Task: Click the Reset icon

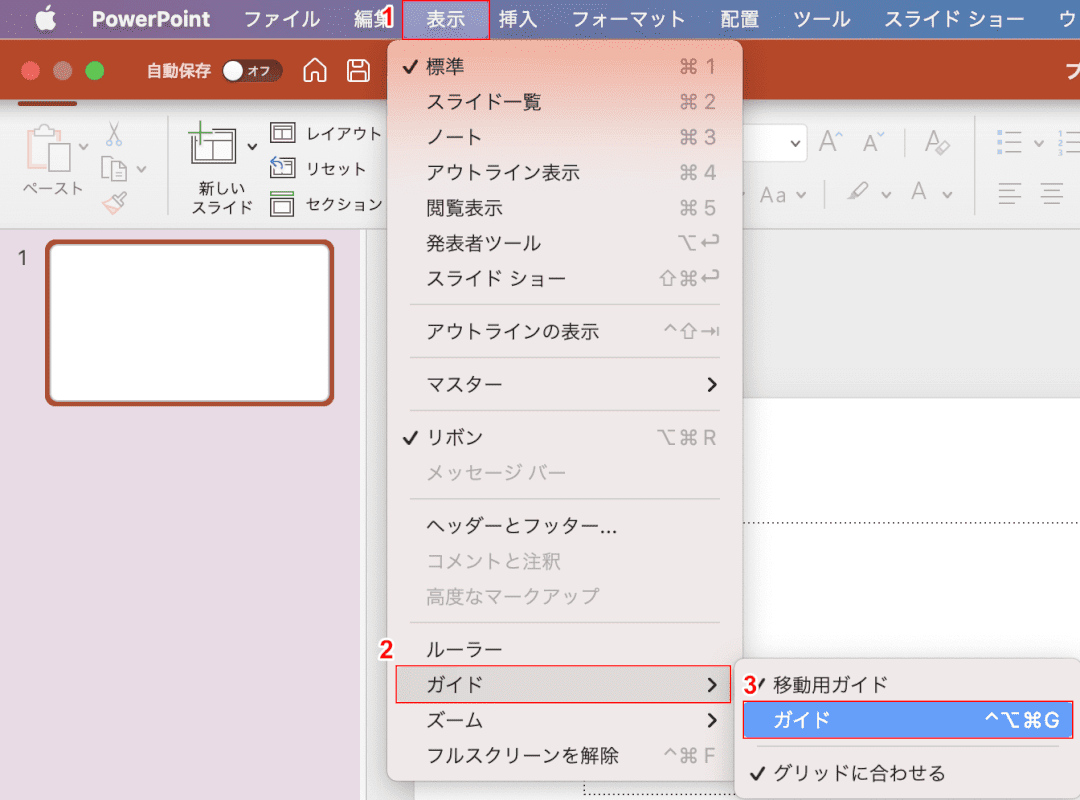Action: pos(282,167)
